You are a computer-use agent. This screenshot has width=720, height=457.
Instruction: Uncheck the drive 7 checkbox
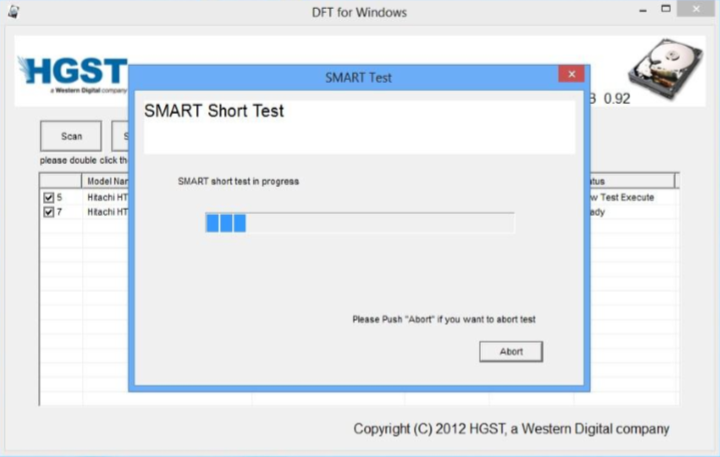coord(48,212)
